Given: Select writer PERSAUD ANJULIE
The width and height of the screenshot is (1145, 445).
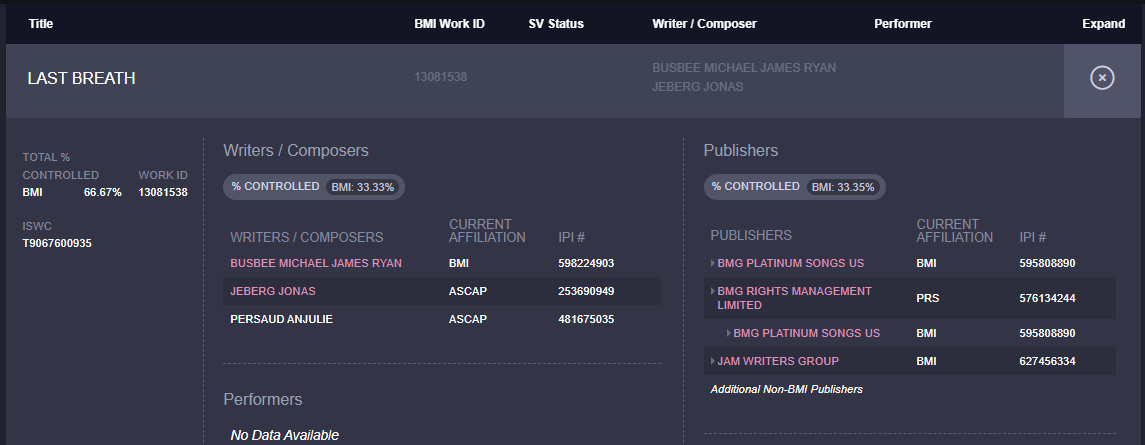Looking at the screenshot, I should [281, 319].
